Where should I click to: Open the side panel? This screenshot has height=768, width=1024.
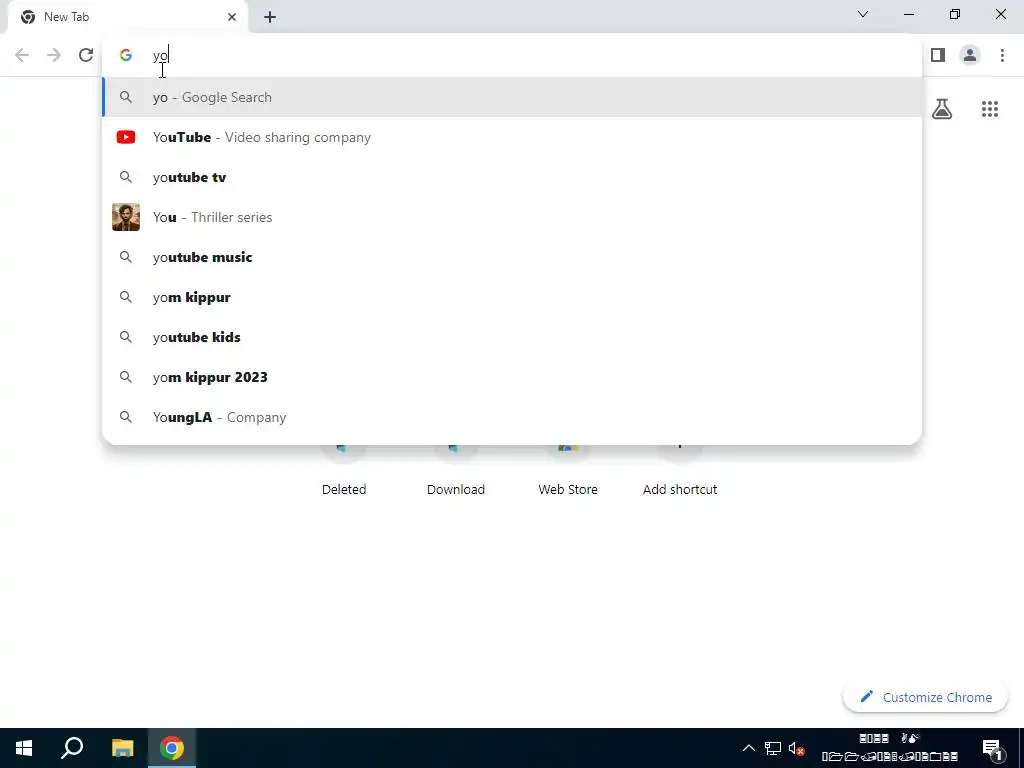pos(938,56)
